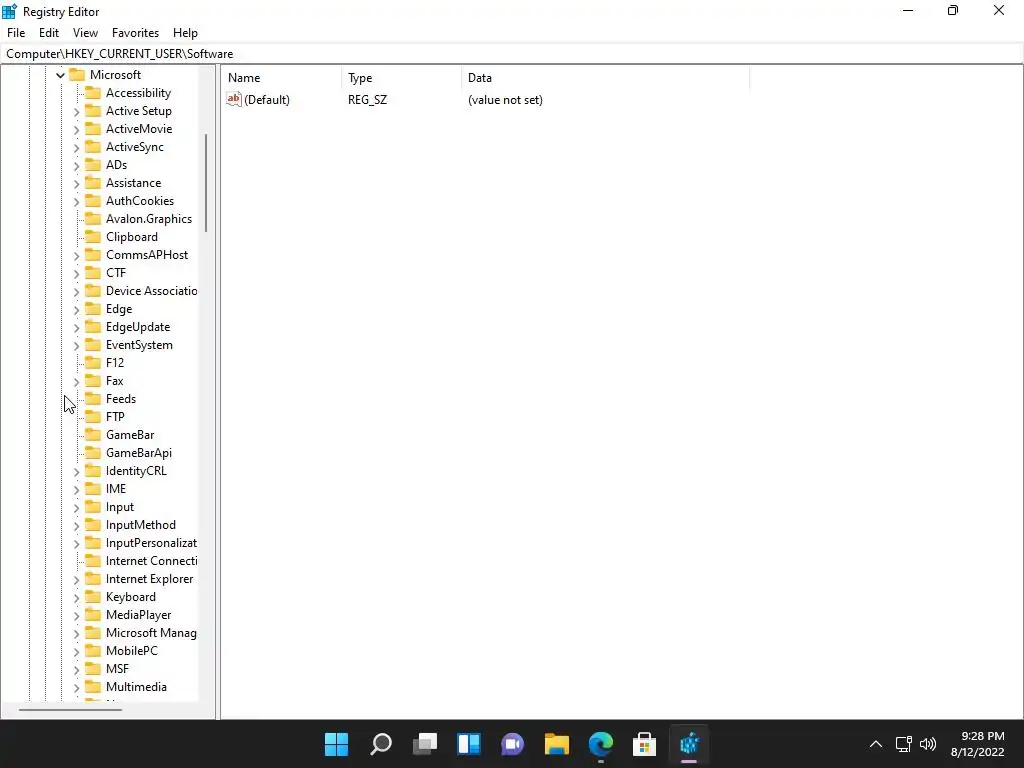
Task: Expand the IdentityCRL key
Action: pyautogui.click(x=76, y=471)
